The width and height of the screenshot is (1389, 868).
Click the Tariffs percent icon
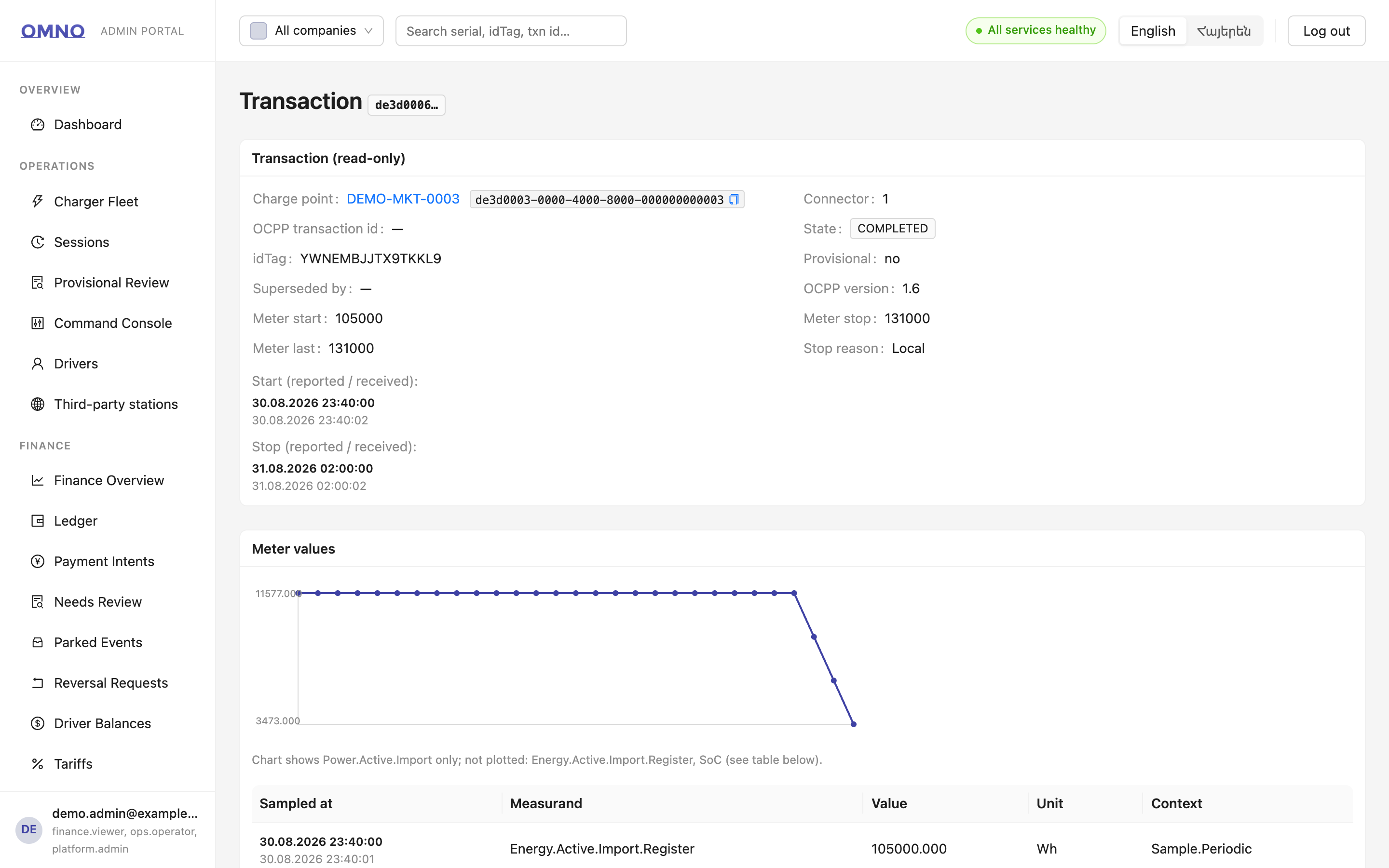(x=37, y=764)
